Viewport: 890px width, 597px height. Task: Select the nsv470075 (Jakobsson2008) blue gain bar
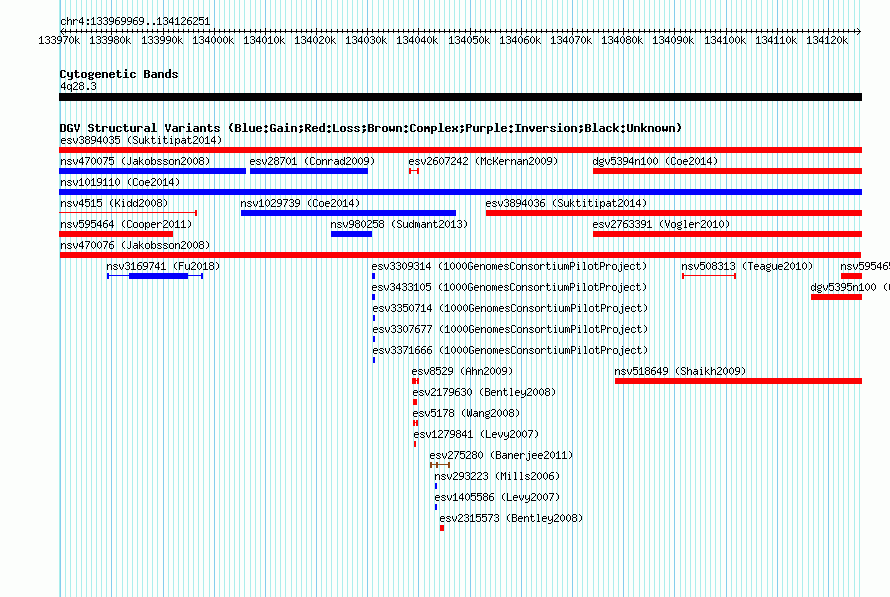[153, 171]
